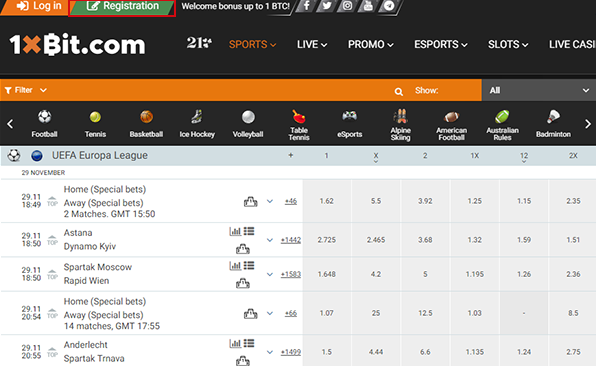Open the LIVE menu
The image size is (596, 366).
[x=312, y=44]
